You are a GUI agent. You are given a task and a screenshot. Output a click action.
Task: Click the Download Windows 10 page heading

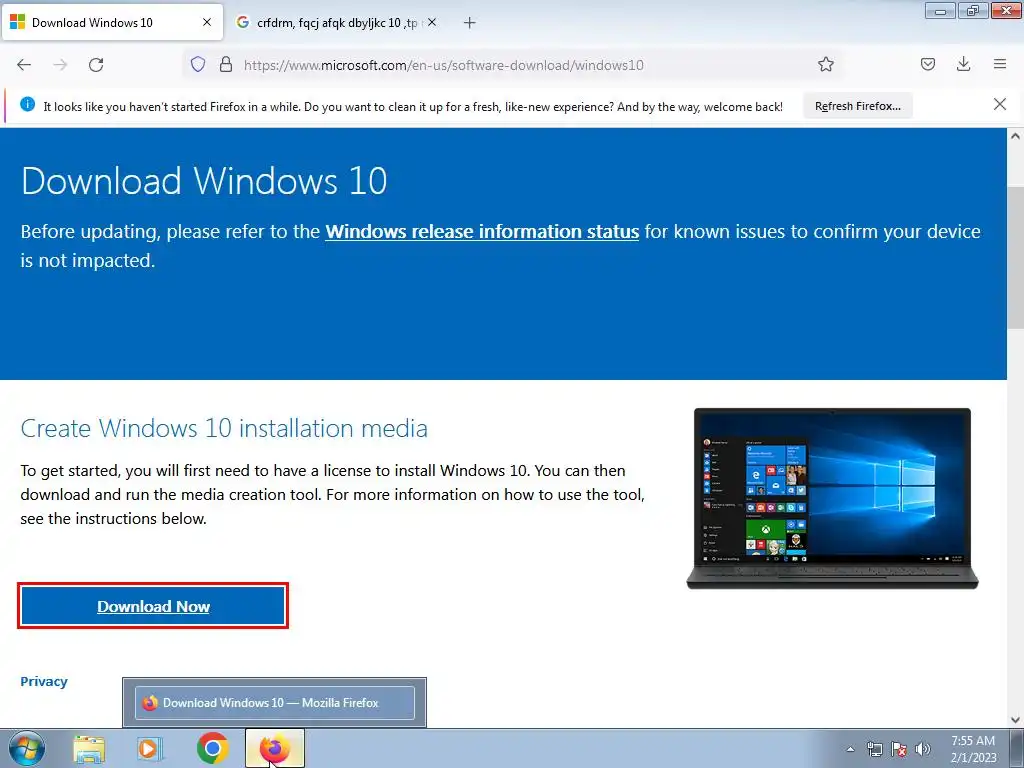(204, 181)
